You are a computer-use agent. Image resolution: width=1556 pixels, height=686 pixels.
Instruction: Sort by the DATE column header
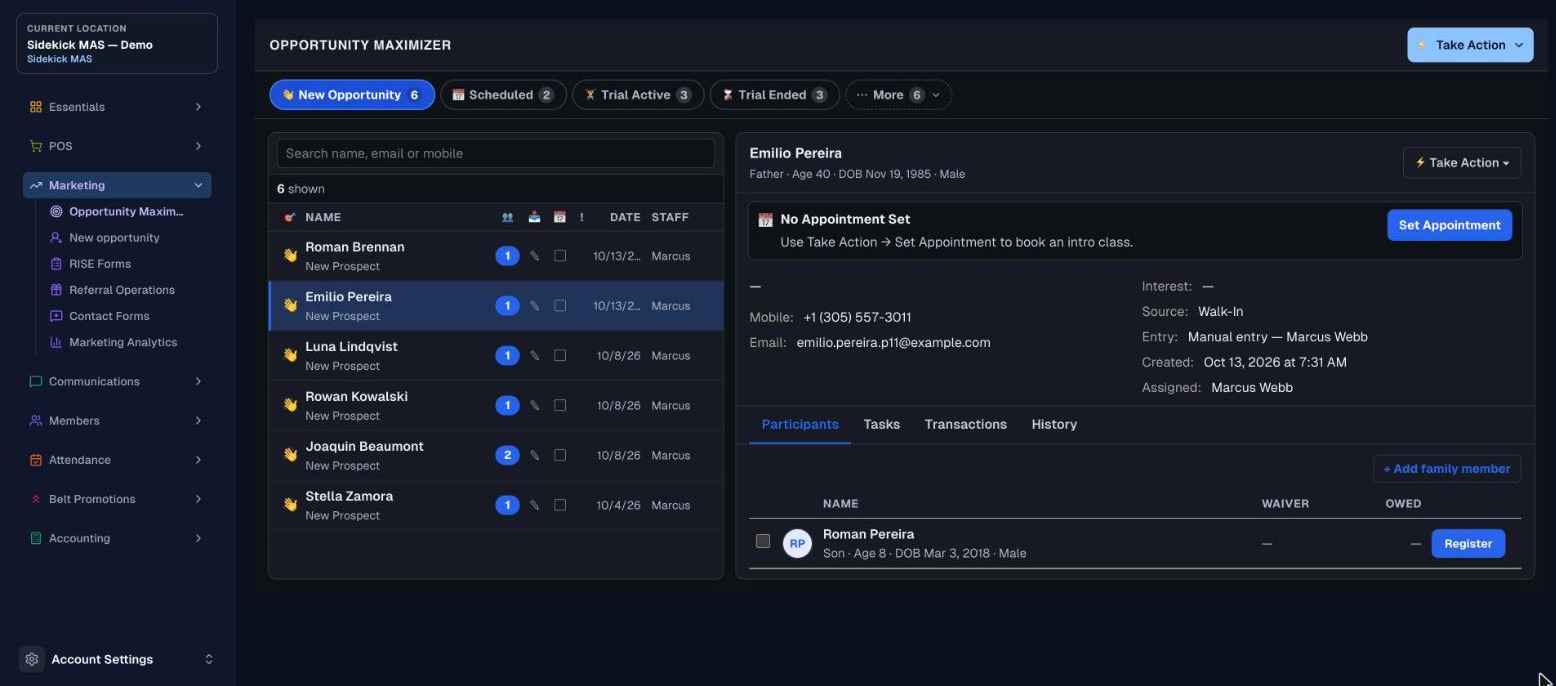coord(625,217)
